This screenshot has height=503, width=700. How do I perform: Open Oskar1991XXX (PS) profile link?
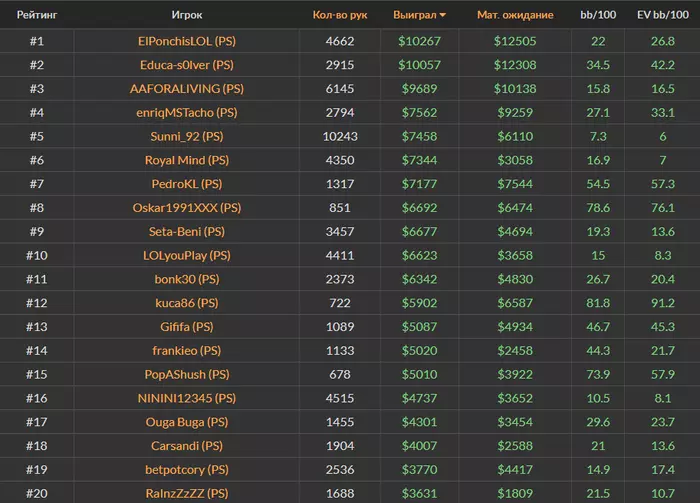(x=186, y=208)
